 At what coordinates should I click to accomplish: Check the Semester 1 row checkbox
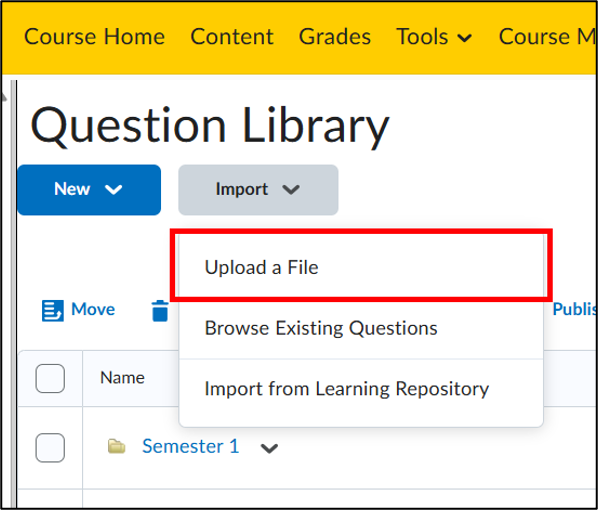(50, 447)
